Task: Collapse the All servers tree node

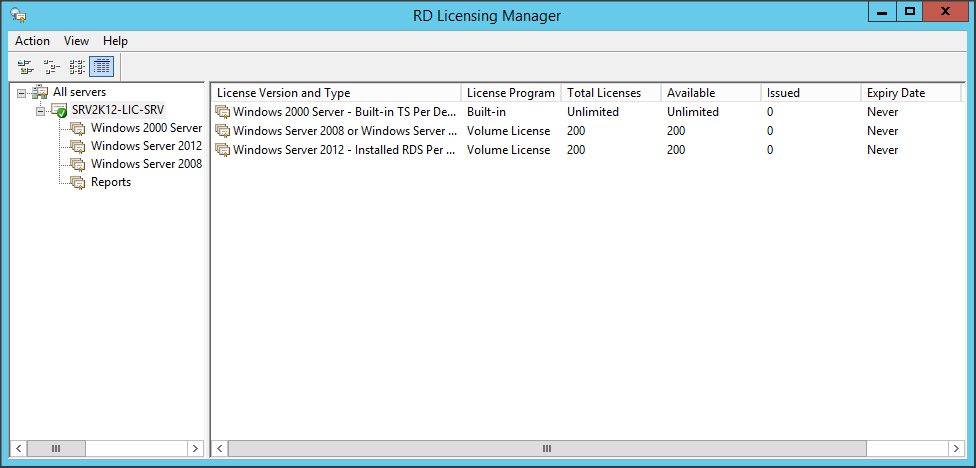Action: click(x=22, y=93)
